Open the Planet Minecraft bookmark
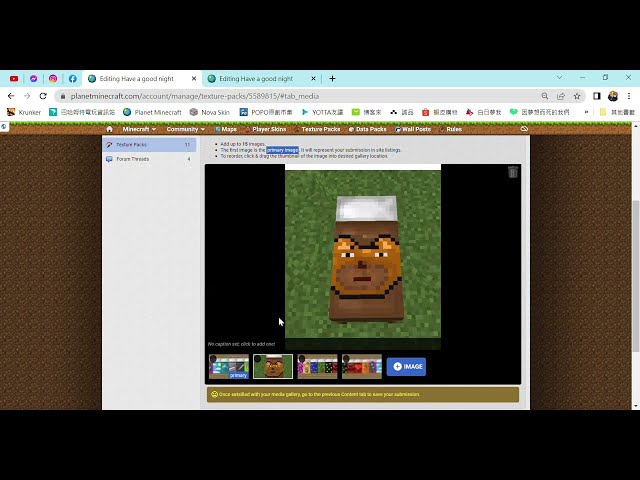This screenshot has height=480, width=640. (152, 112)
